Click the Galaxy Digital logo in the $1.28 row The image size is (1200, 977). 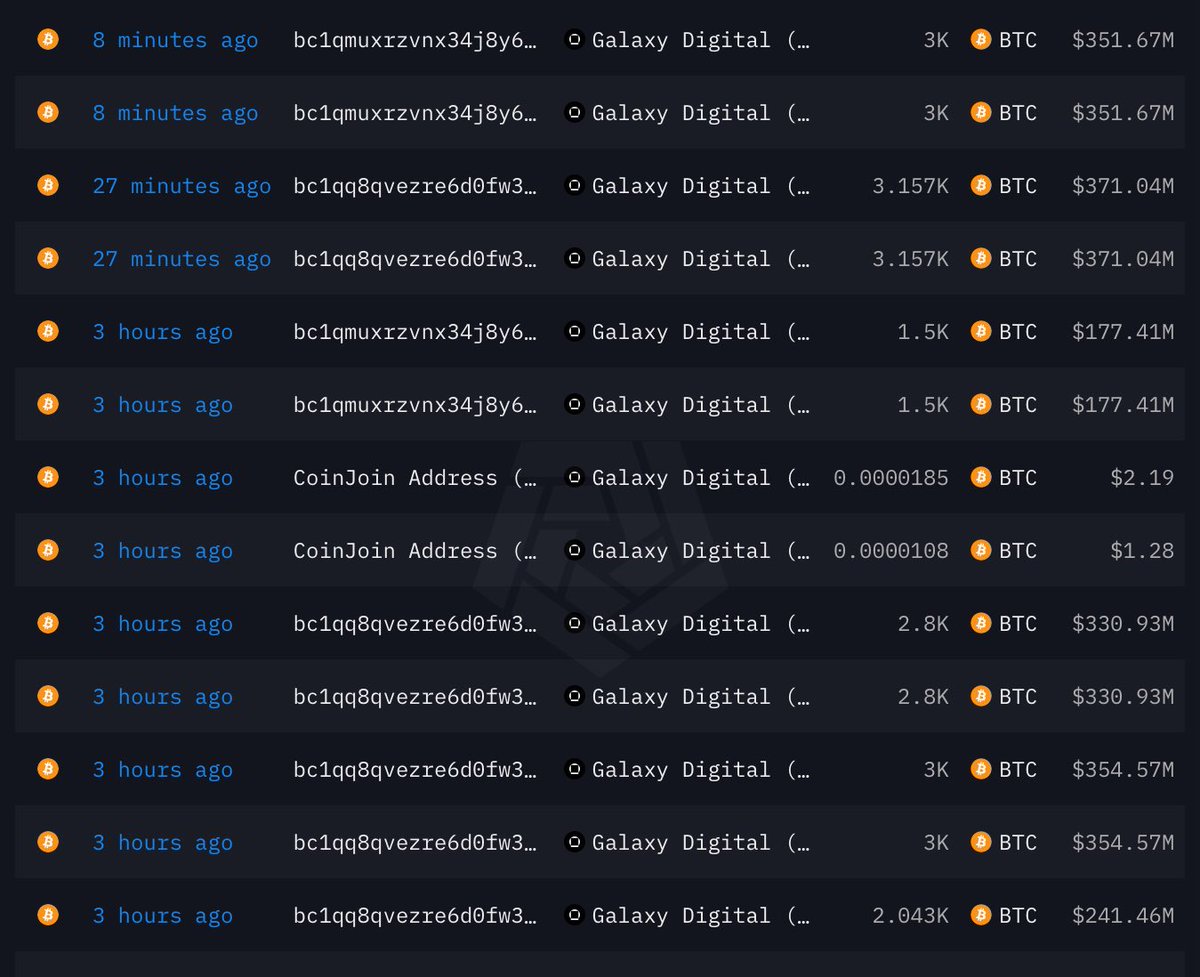574,551
